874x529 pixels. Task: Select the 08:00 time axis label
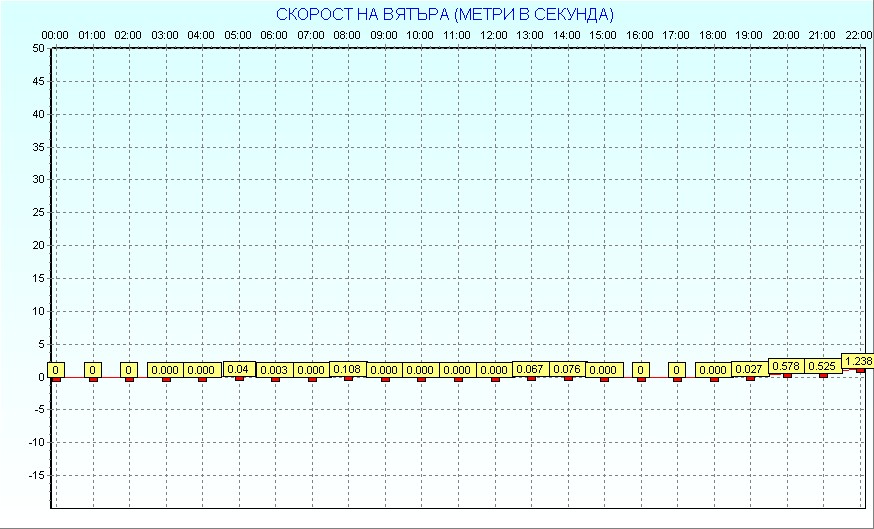pos(347,35)
